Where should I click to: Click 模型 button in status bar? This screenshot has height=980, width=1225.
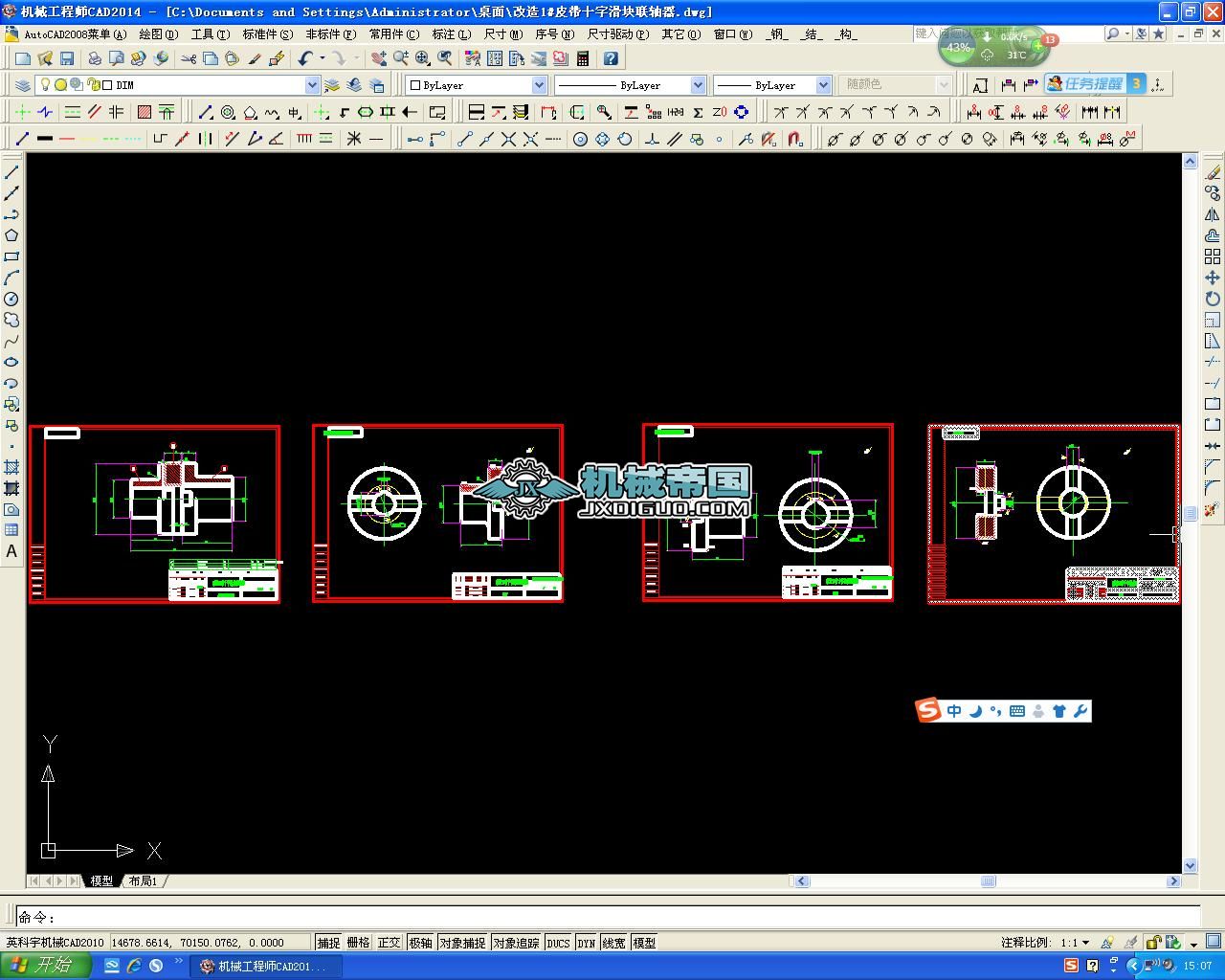tap(645, 943)
